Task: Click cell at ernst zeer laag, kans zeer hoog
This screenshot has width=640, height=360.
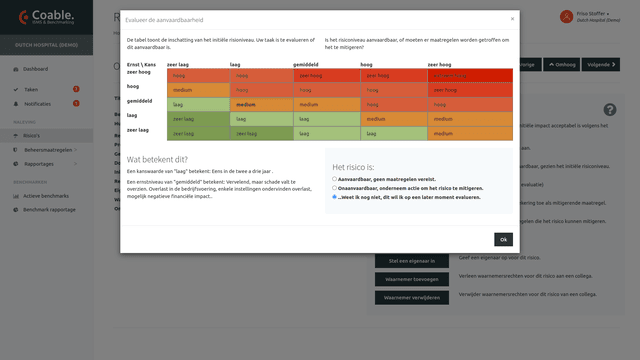Action: click(470, 133)
